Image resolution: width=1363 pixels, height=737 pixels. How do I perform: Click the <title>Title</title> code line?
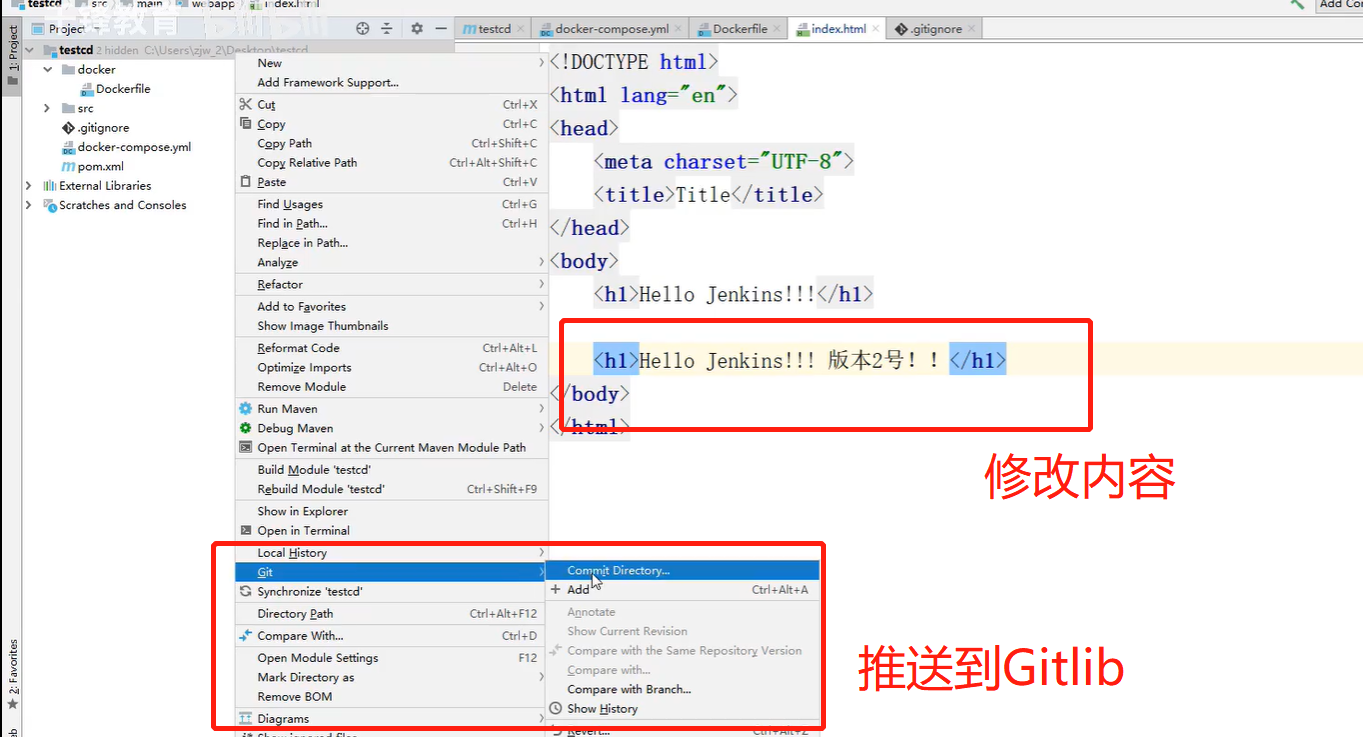pos(708,194)
